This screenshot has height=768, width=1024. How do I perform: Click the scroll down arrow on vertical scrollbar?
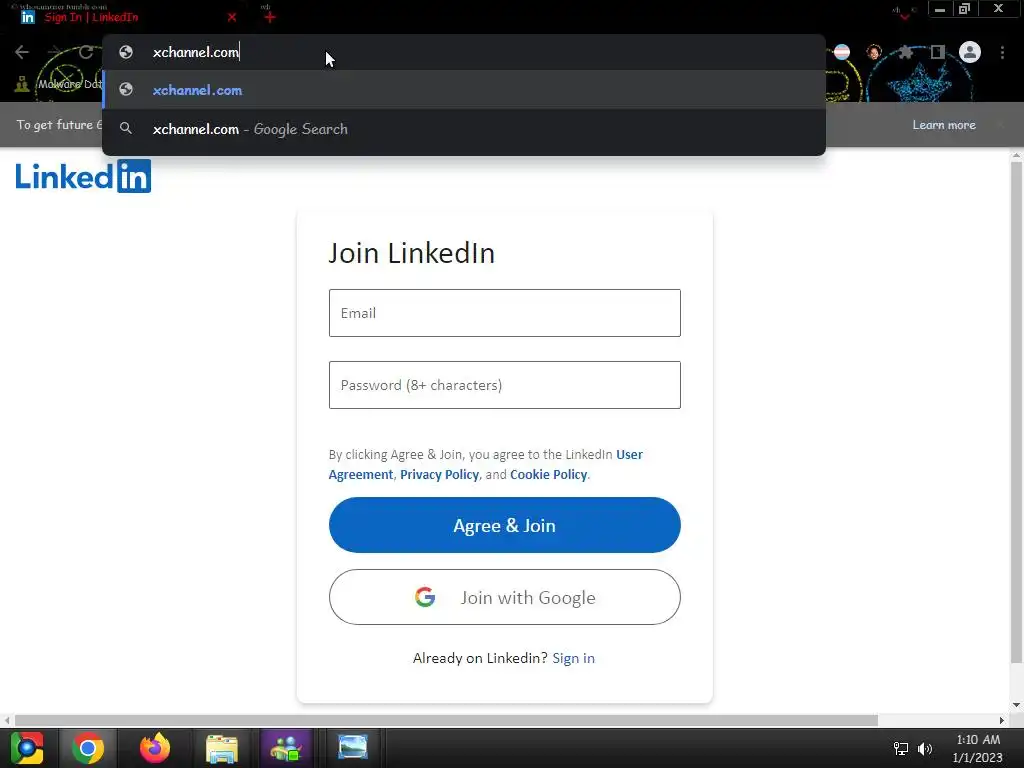coord(1016,705)
